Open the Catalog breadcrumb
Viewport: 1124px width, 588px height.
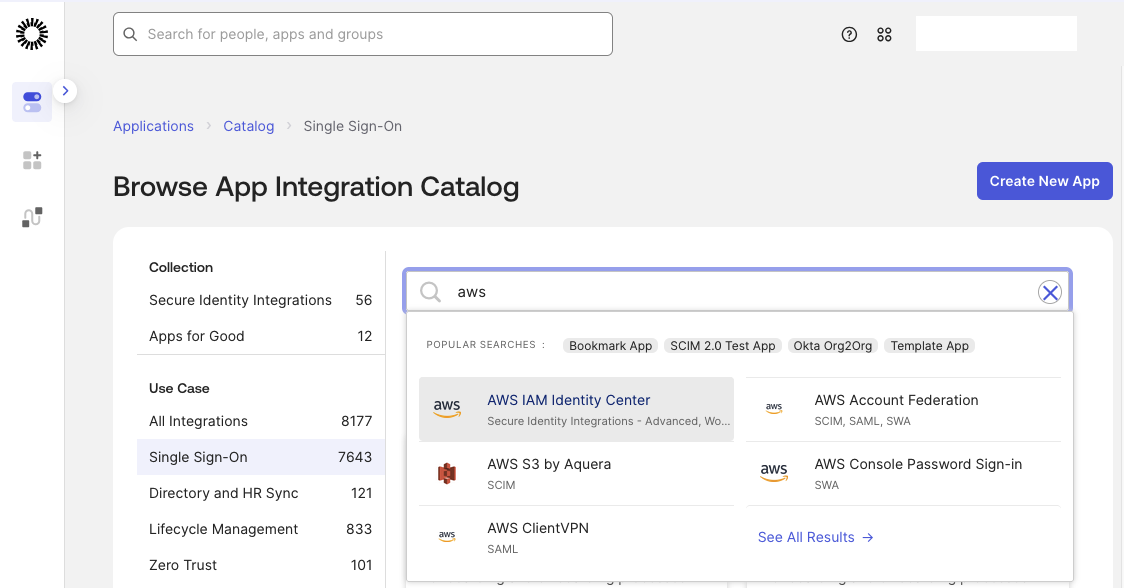pos(248,126)
